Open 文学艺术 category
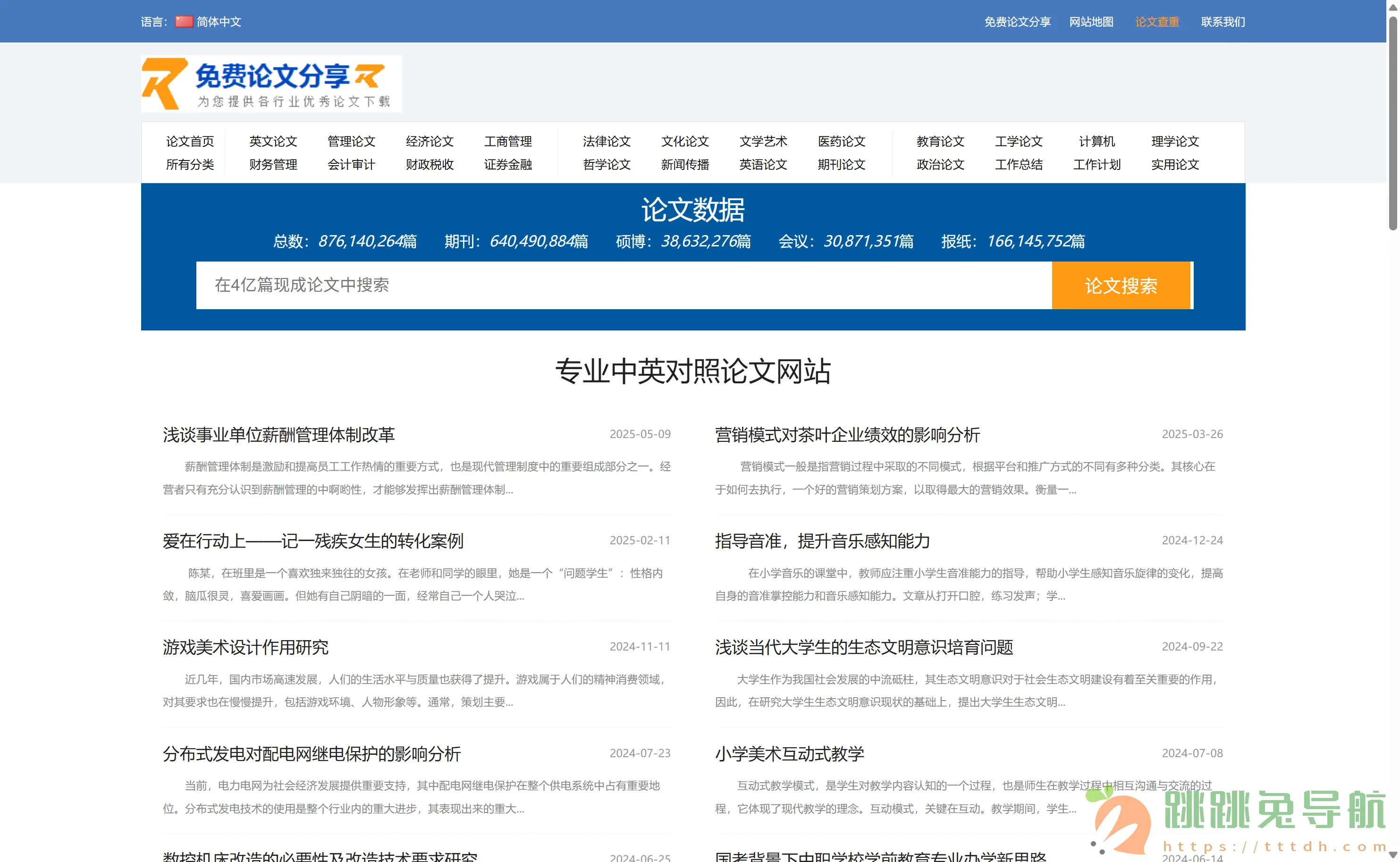 coord(763,141)
